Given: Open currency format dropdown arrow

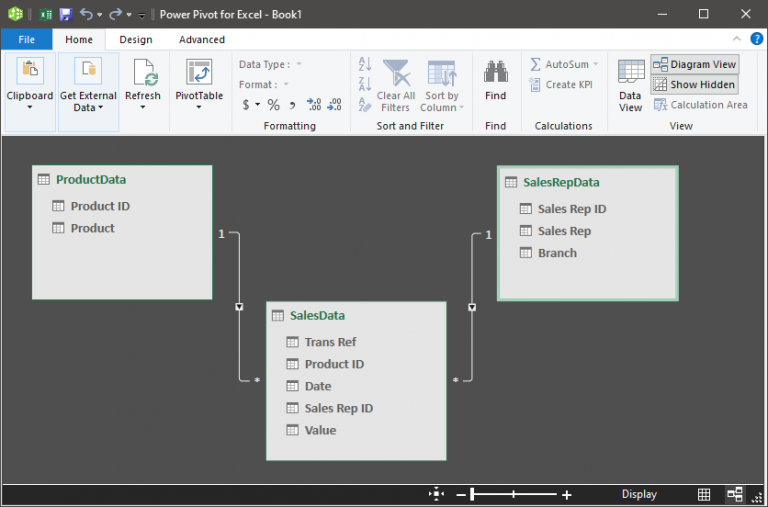Looking at the screenshot, I should coord(258,104).
